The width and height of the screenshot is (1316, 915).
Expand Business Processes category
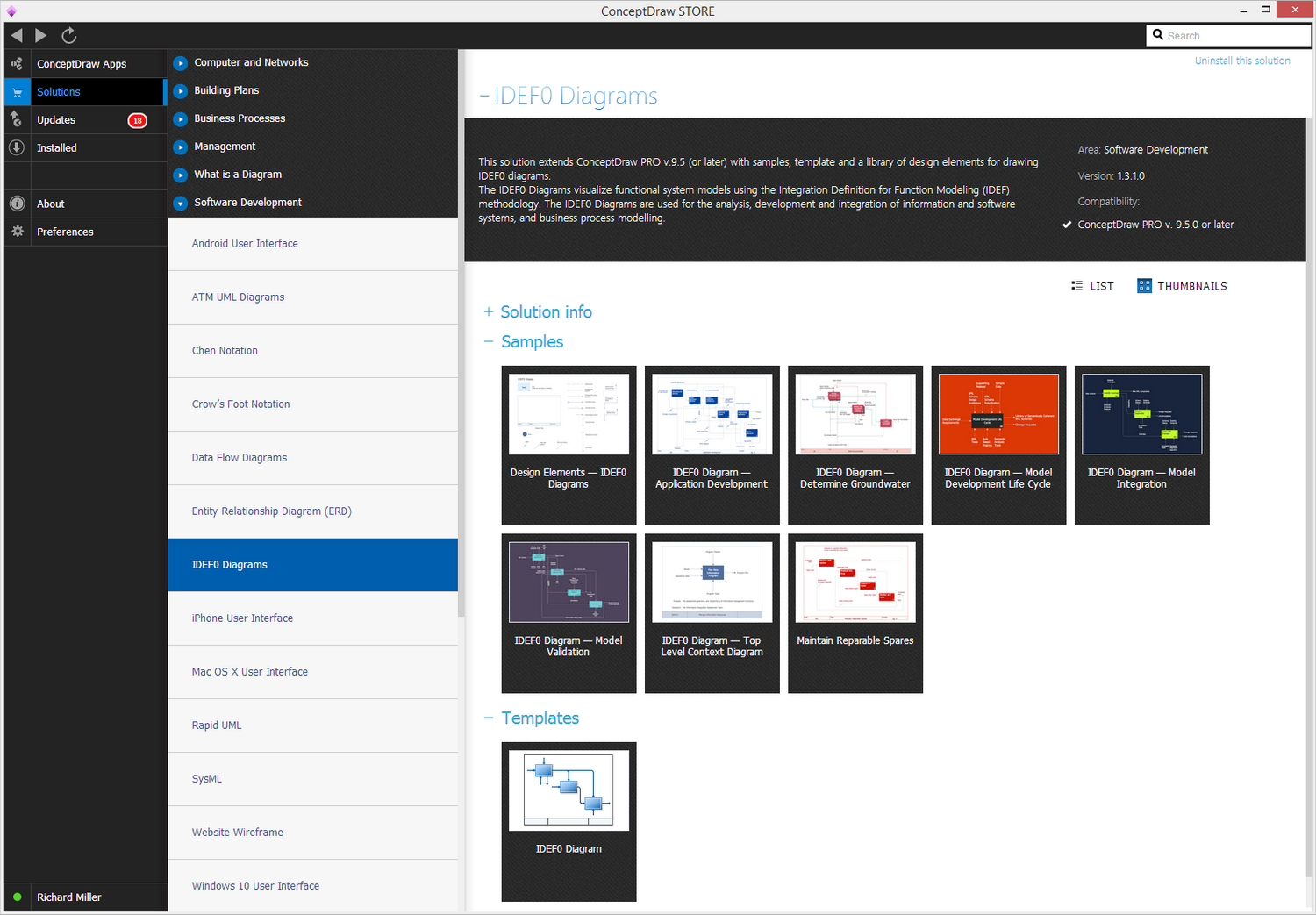tap(181, 119)
